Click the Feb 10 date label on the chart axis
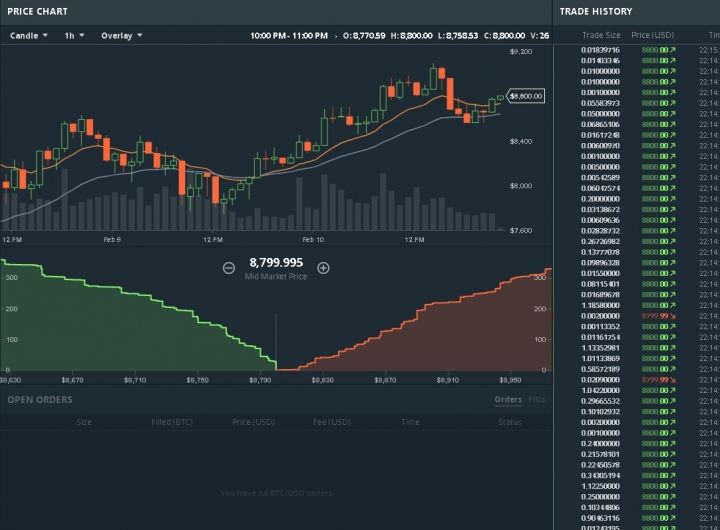 (x=313, y=240)
